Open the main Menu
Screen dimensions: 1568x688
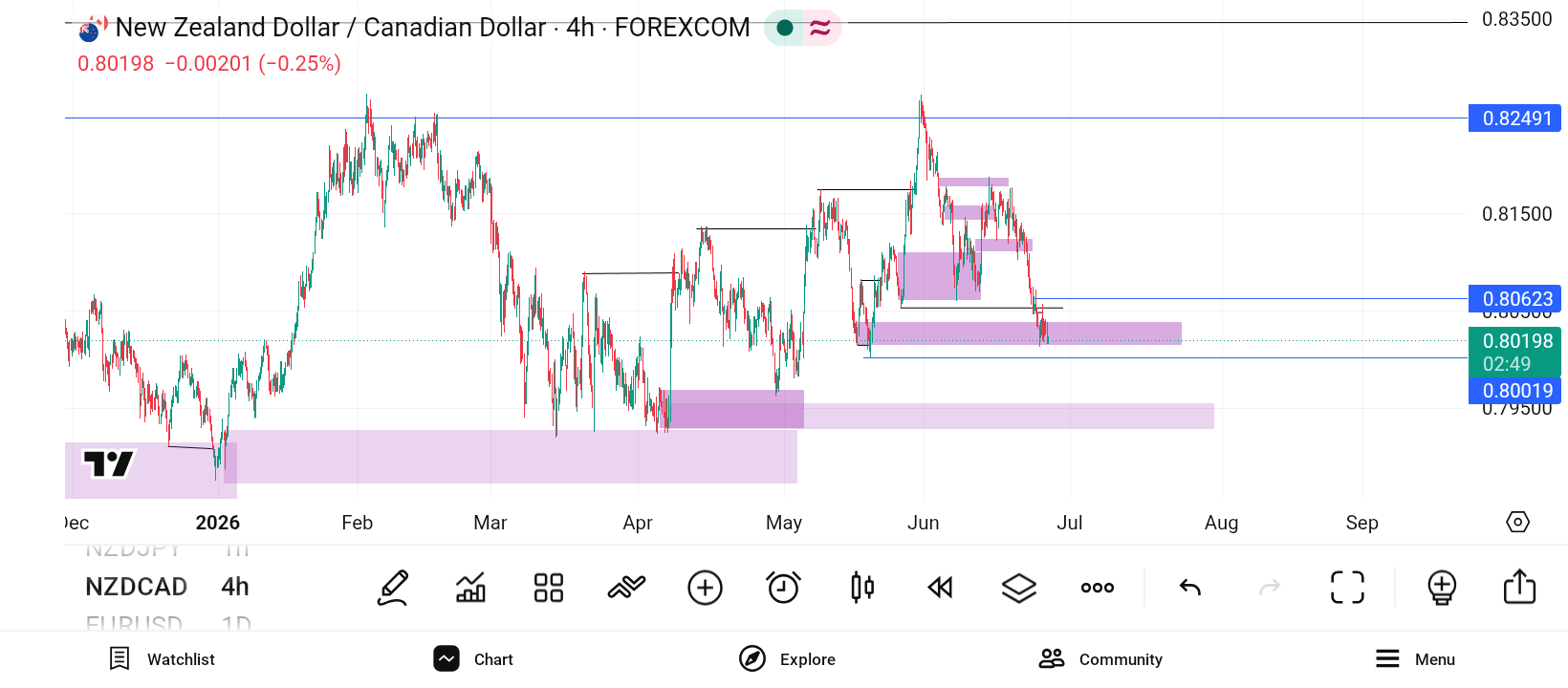coord(1415,659)
